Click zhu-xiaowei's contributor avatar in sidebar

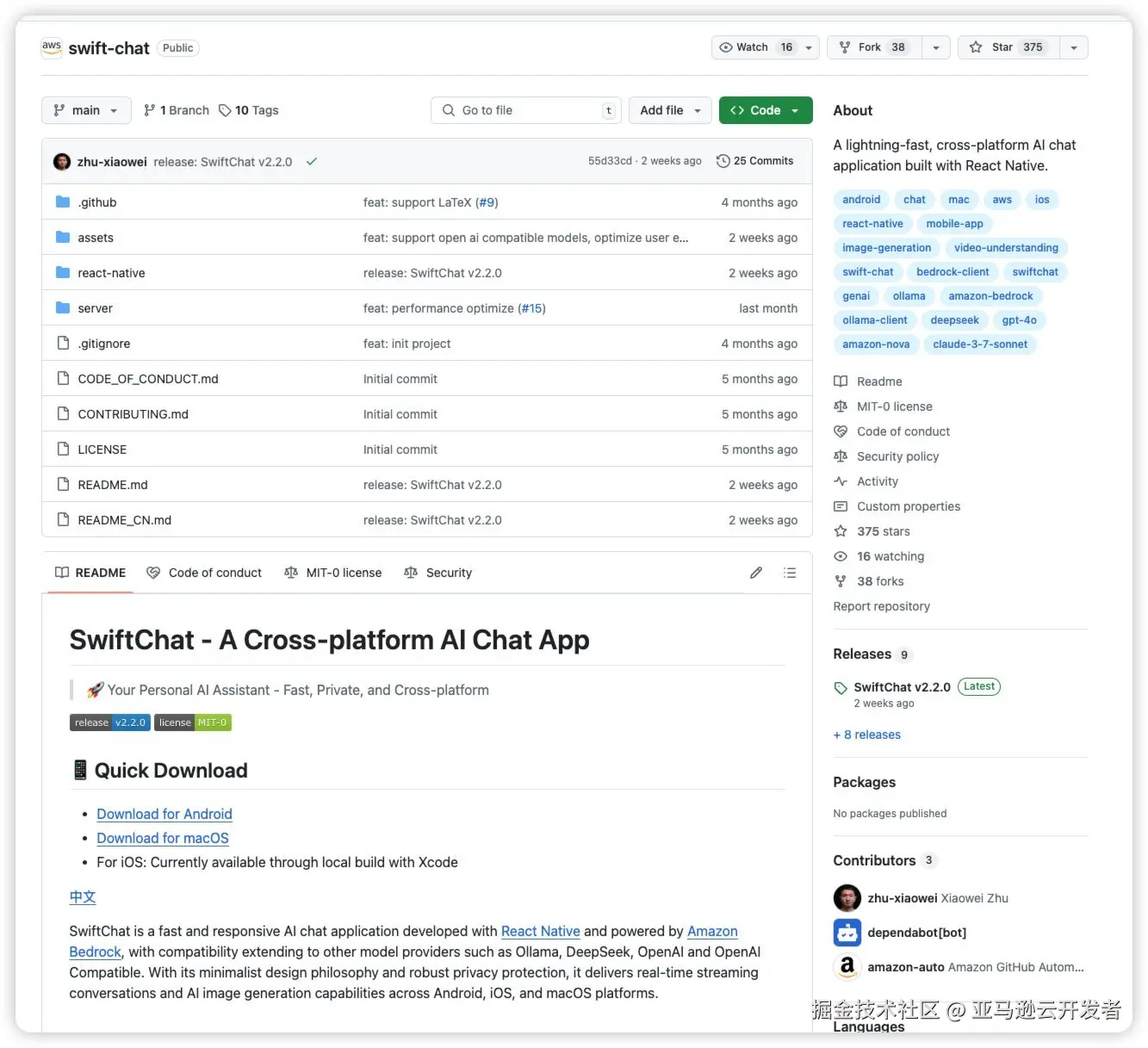[x=847, y=898]
